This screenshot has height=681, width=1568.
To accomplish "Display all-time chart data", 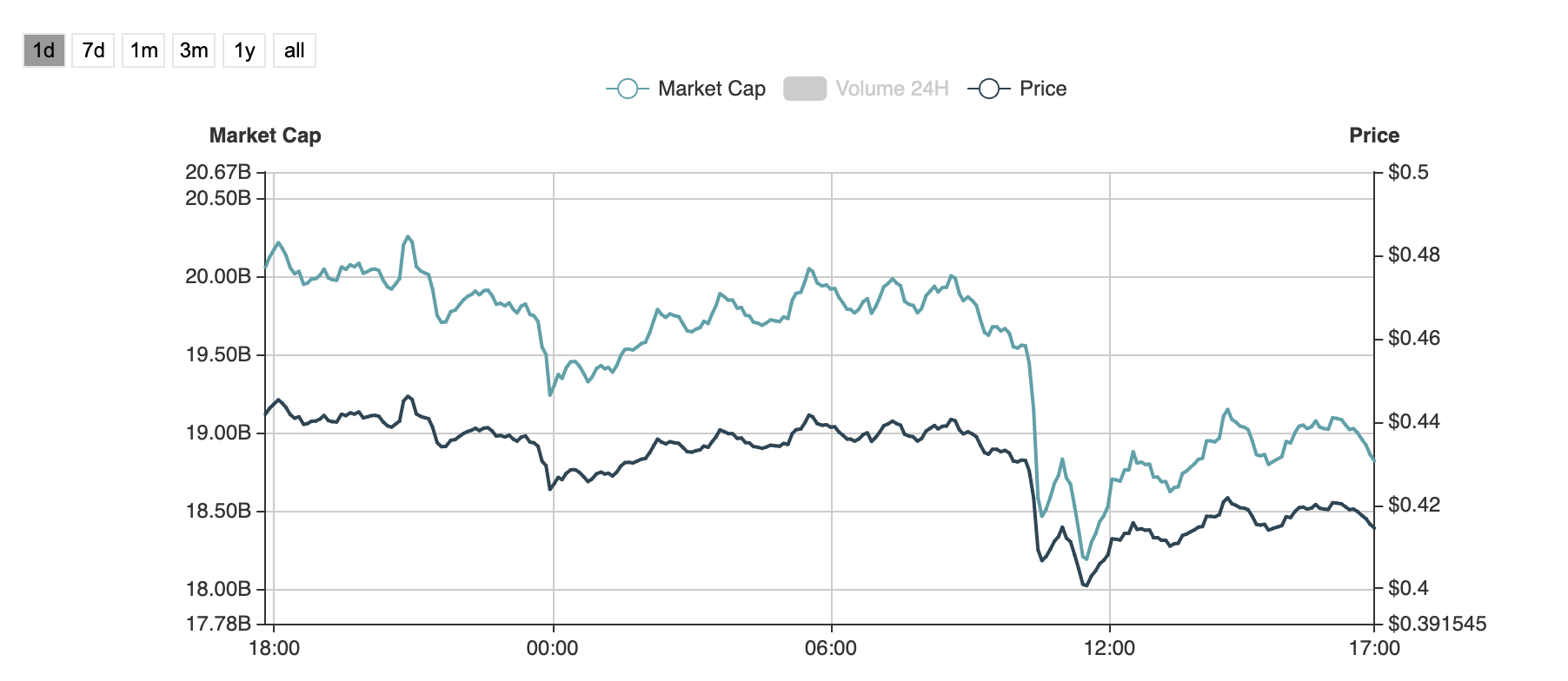I will pyautogui.click(x=295, y=50).
